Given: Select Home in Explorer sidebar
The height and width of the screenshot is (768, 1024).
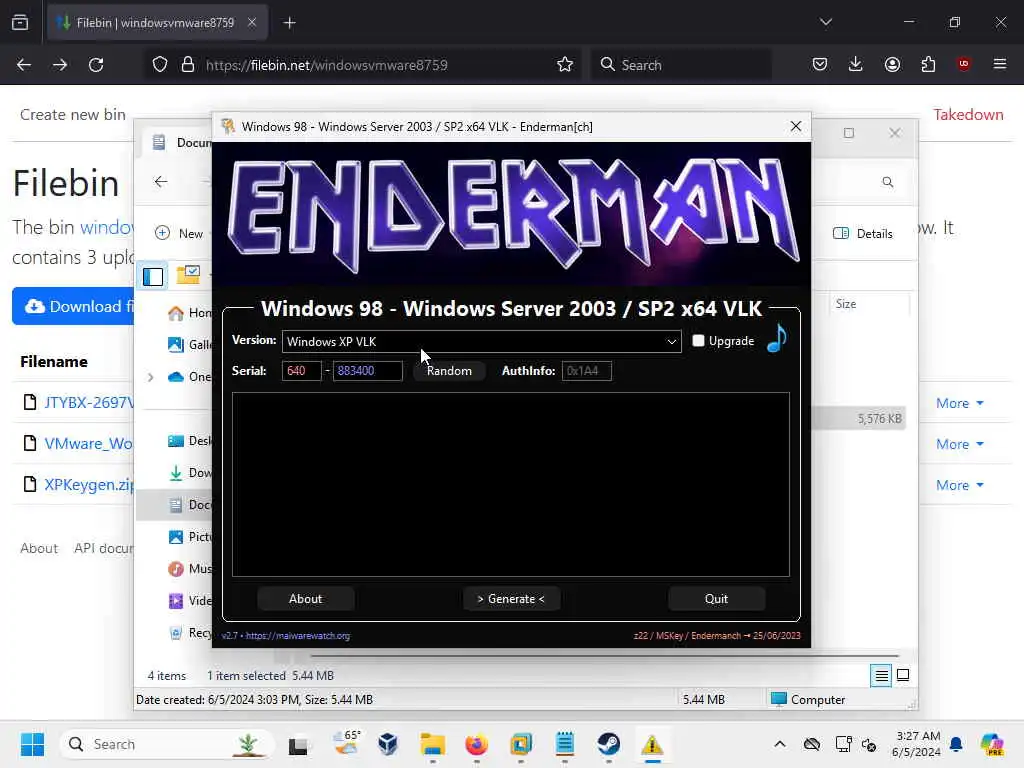Looking at the screenshot, I should tap(189, 313).
